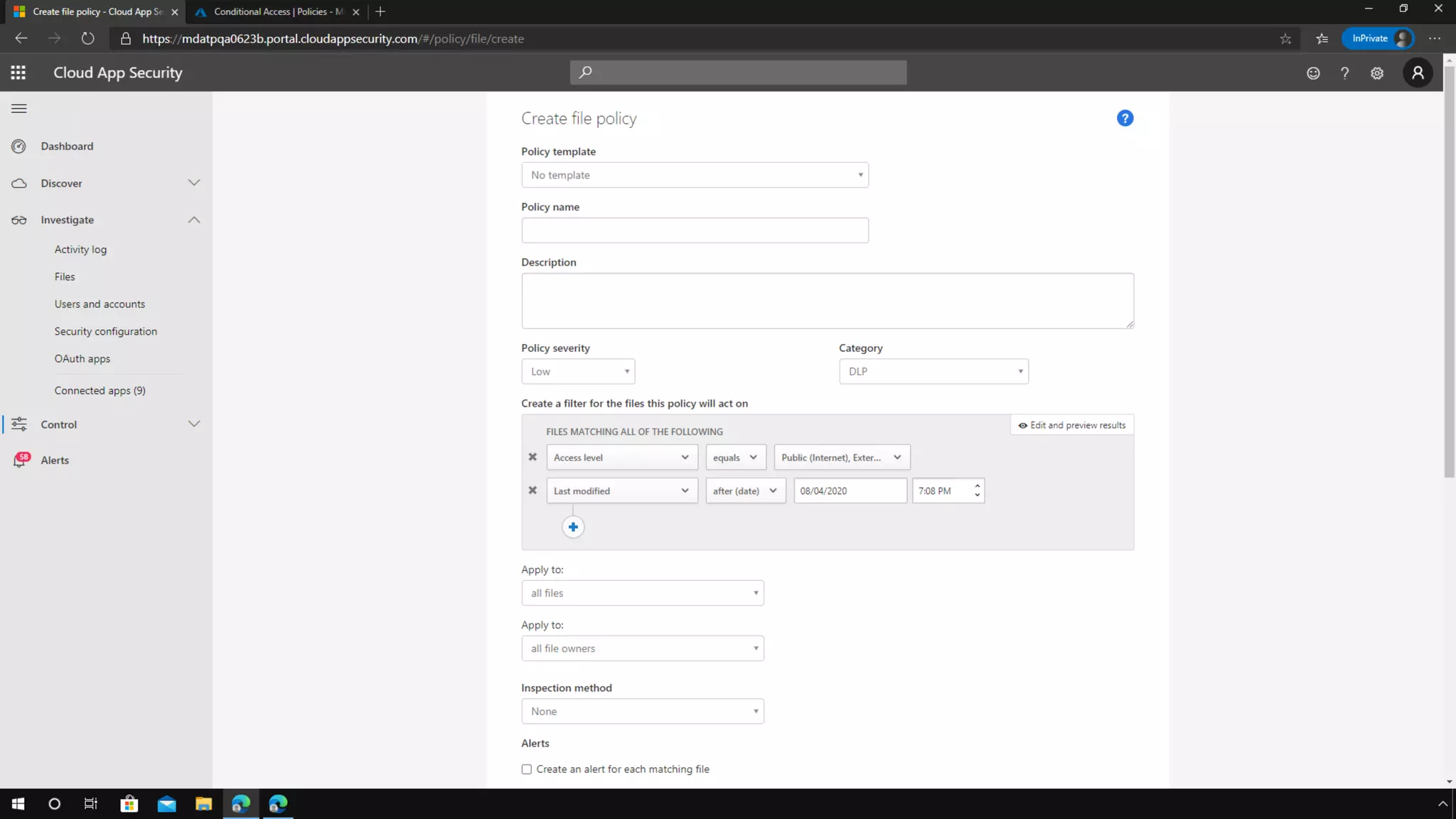The width and height of the screenshot is (1456, 819).
Task: Collapse sidebar with hamburger icon
Action: (x=19, y=109)
